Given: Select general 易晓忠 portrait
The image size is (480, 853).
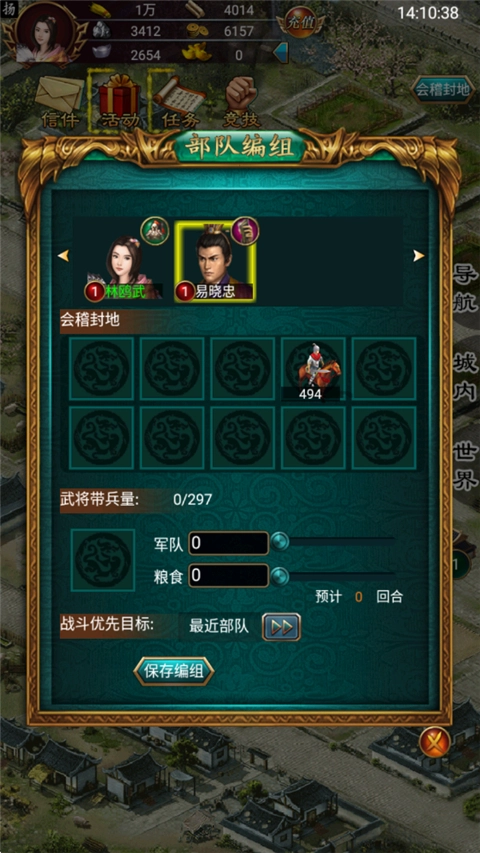Looking at the screenshot, I should pos(215,262).
